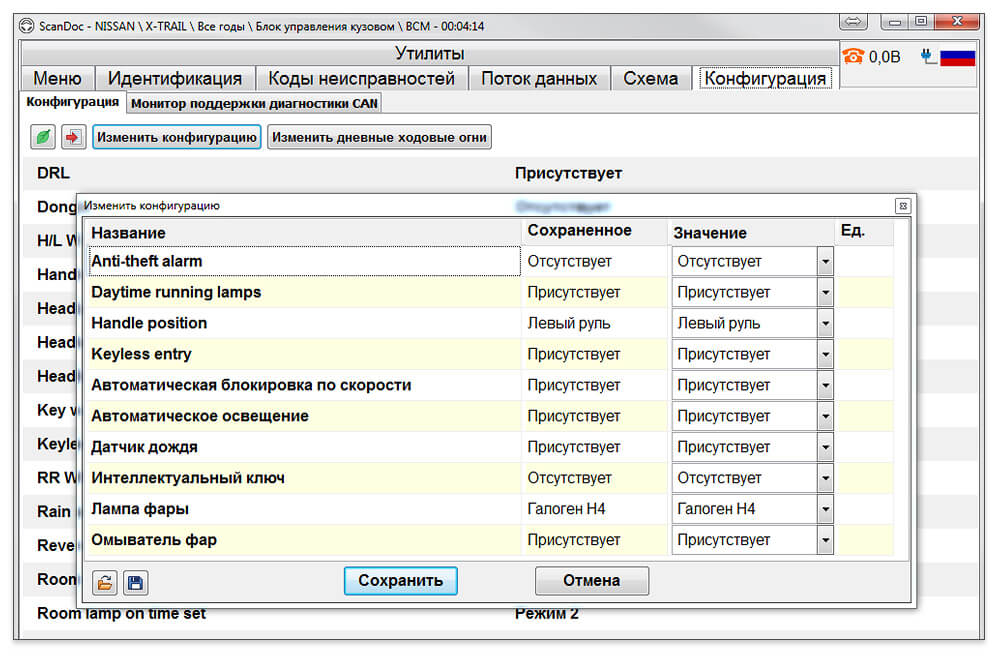Open the Поток данных tab

[539, 78]
